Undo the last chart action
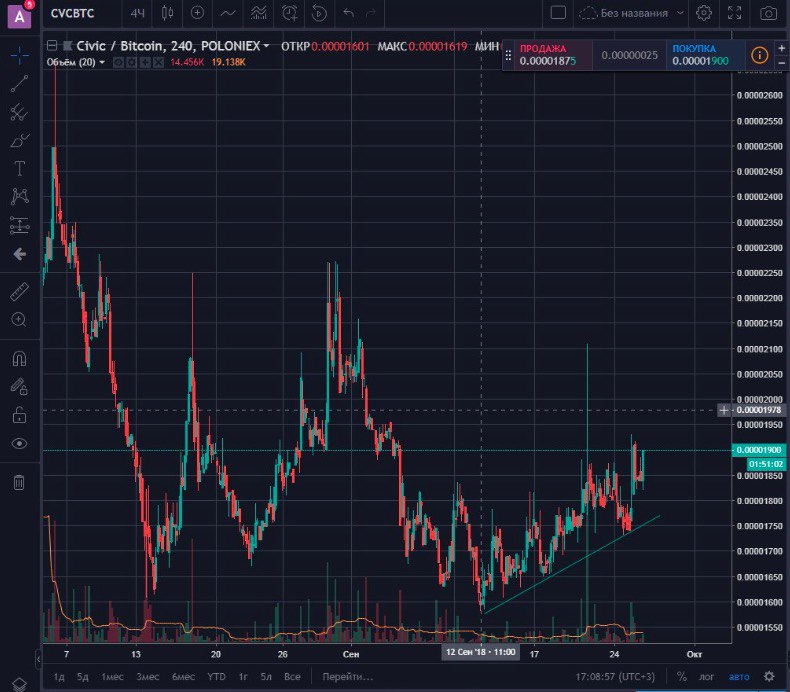790x692 pixels. (348, 13)
